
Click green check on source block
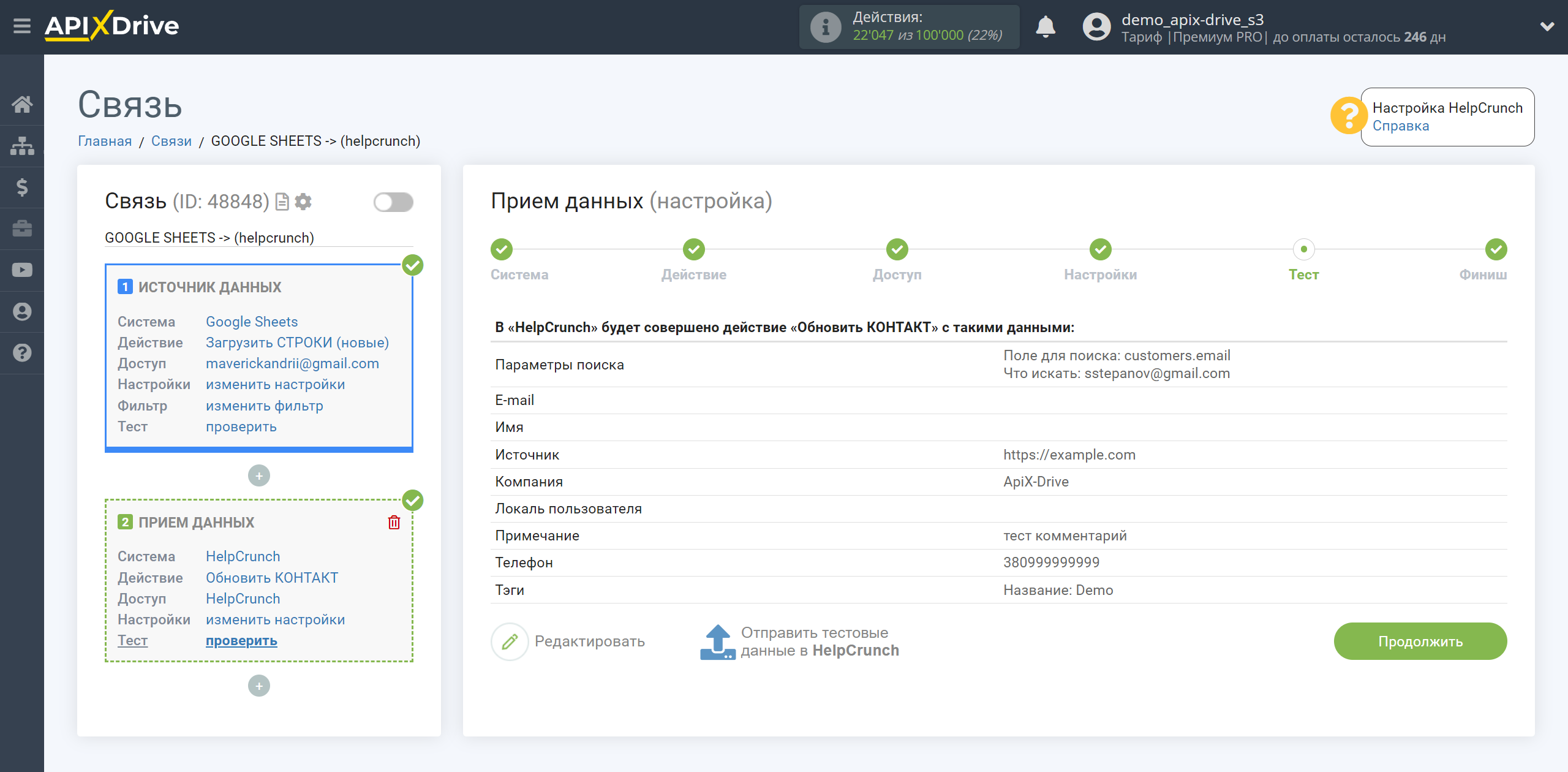pyautogui.click(x=413, y=265)
